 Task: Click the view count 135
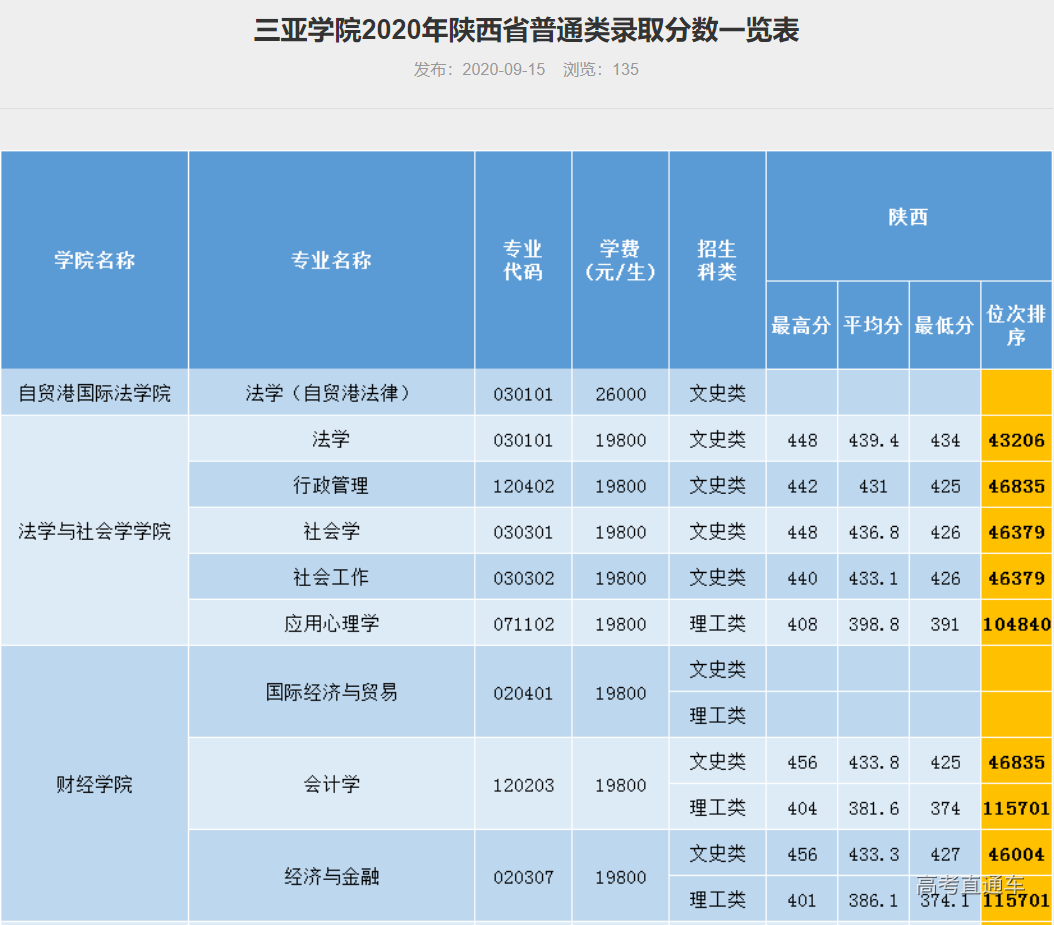[x=628, y=70]
